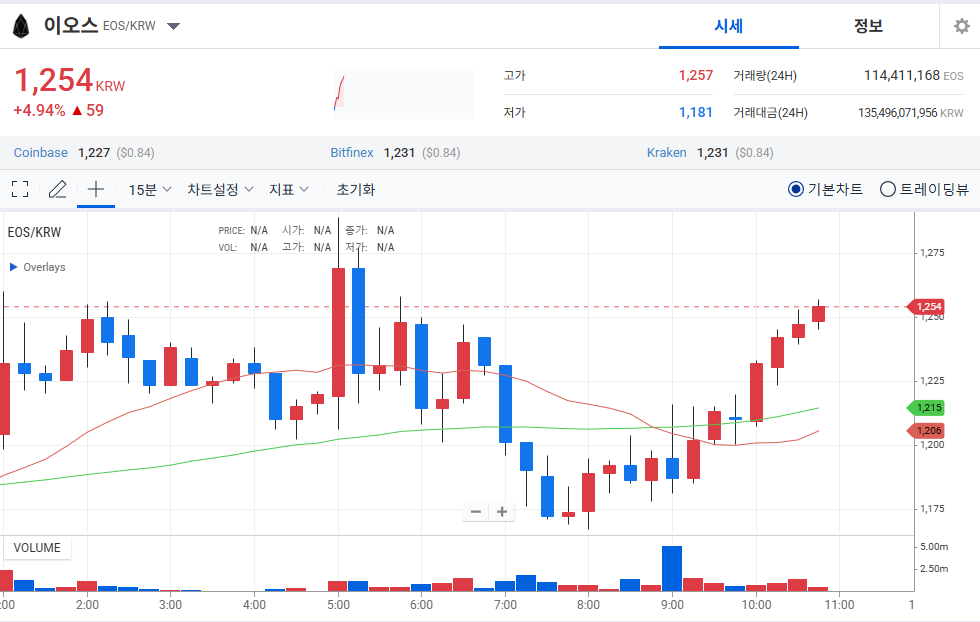Image resolution: width=980 pixels, height=622 pixels.
Task: Click the 9:00 time axis label
Action: point(672,604)
